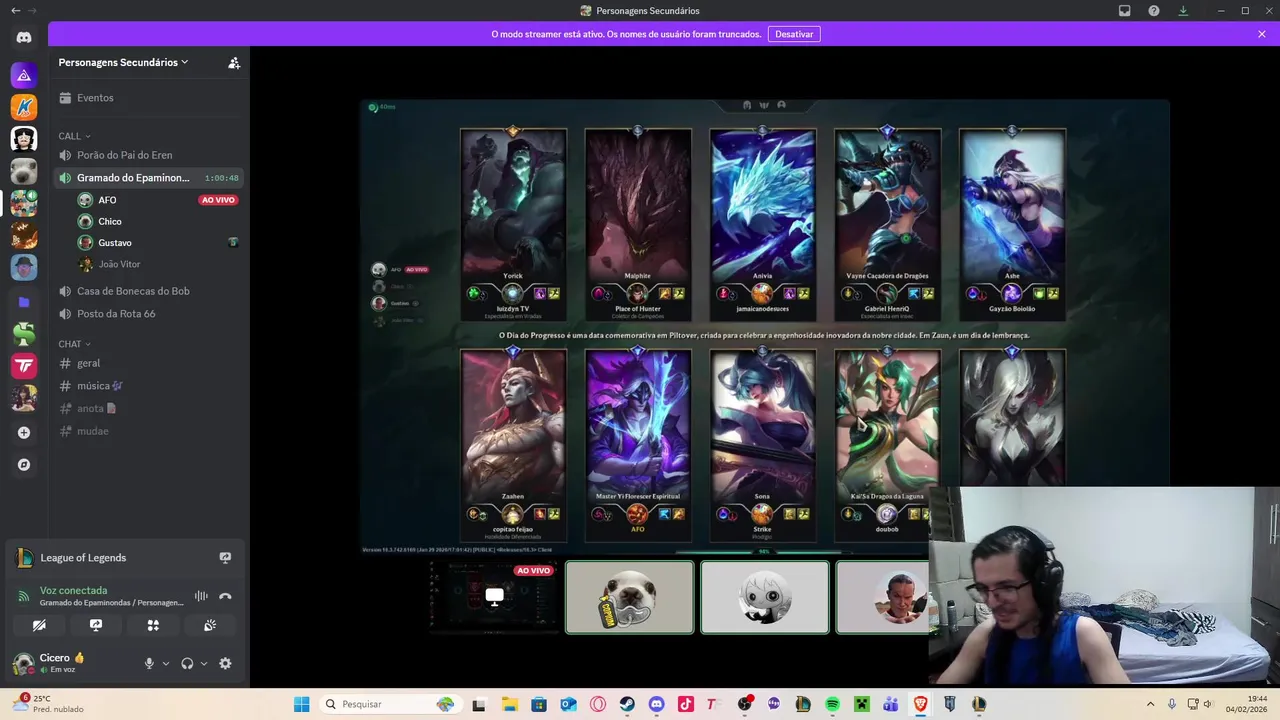The height and width of the screenshot is (720, 1280).
Task: Open Discord direct messages home icon
Action: coord(24,37)
